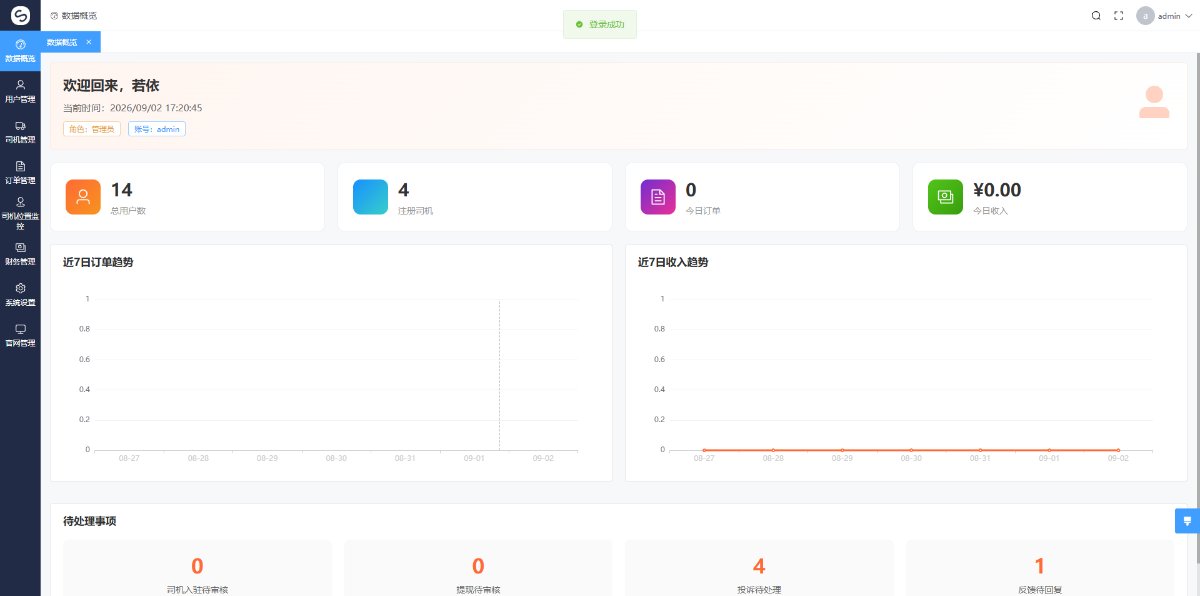Go to 用户管理 in the sidebar

pyautogui.click(x=20, y=92)
